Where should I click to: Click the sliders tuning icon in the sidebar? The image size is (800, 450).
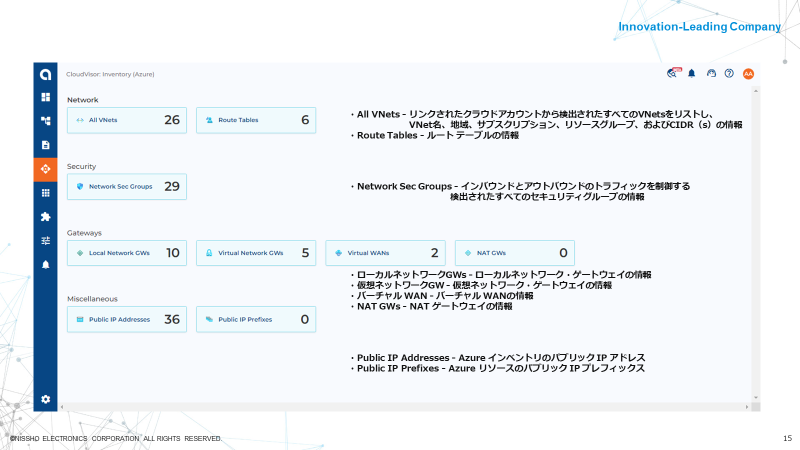45,240
